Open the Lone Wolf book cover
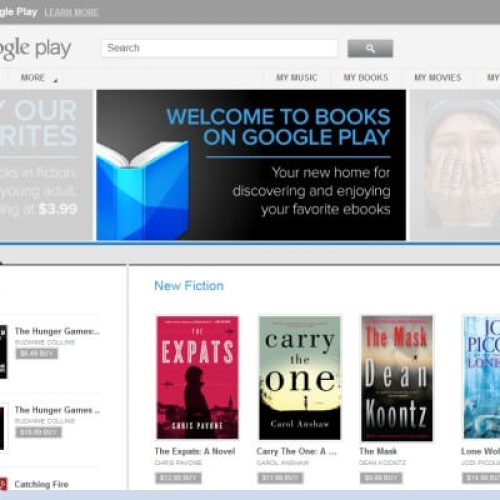This screenshot has height=500, width=500. pyautogui.click(x=482, y=377)
